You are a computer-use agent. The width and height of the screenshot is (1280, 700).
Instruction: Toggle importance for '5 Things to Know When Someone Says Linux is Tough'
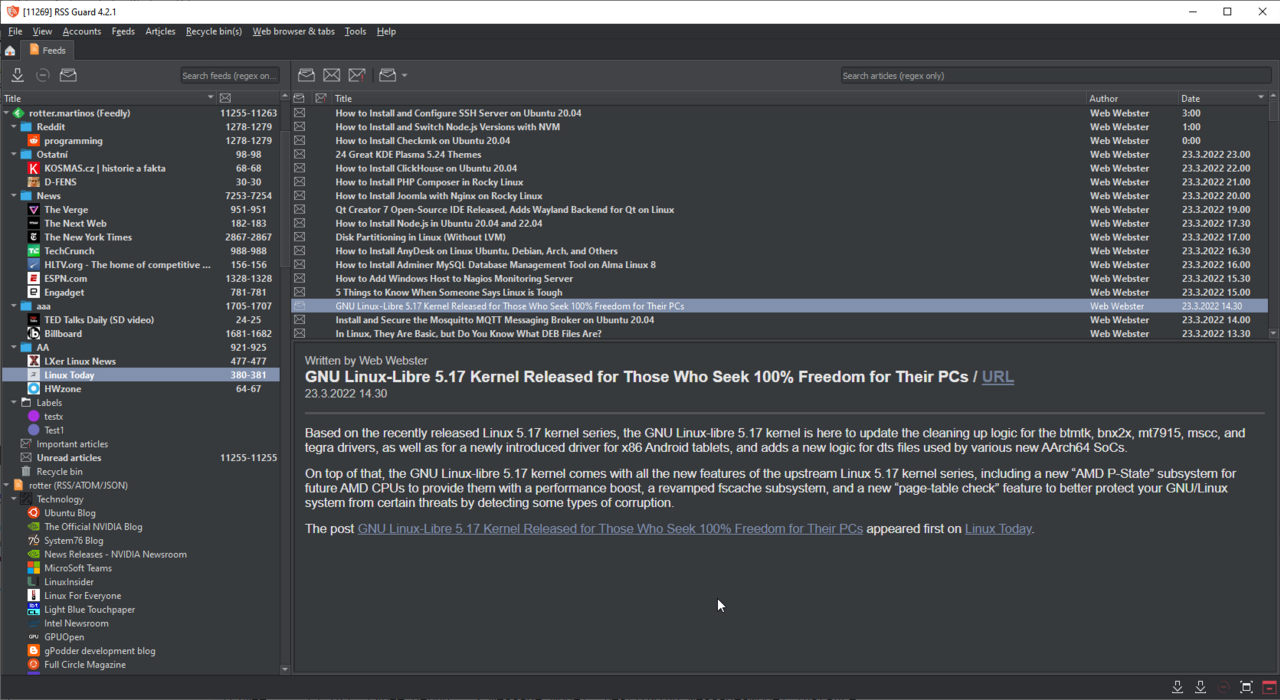pyautogui.click(x=321, y=292)
